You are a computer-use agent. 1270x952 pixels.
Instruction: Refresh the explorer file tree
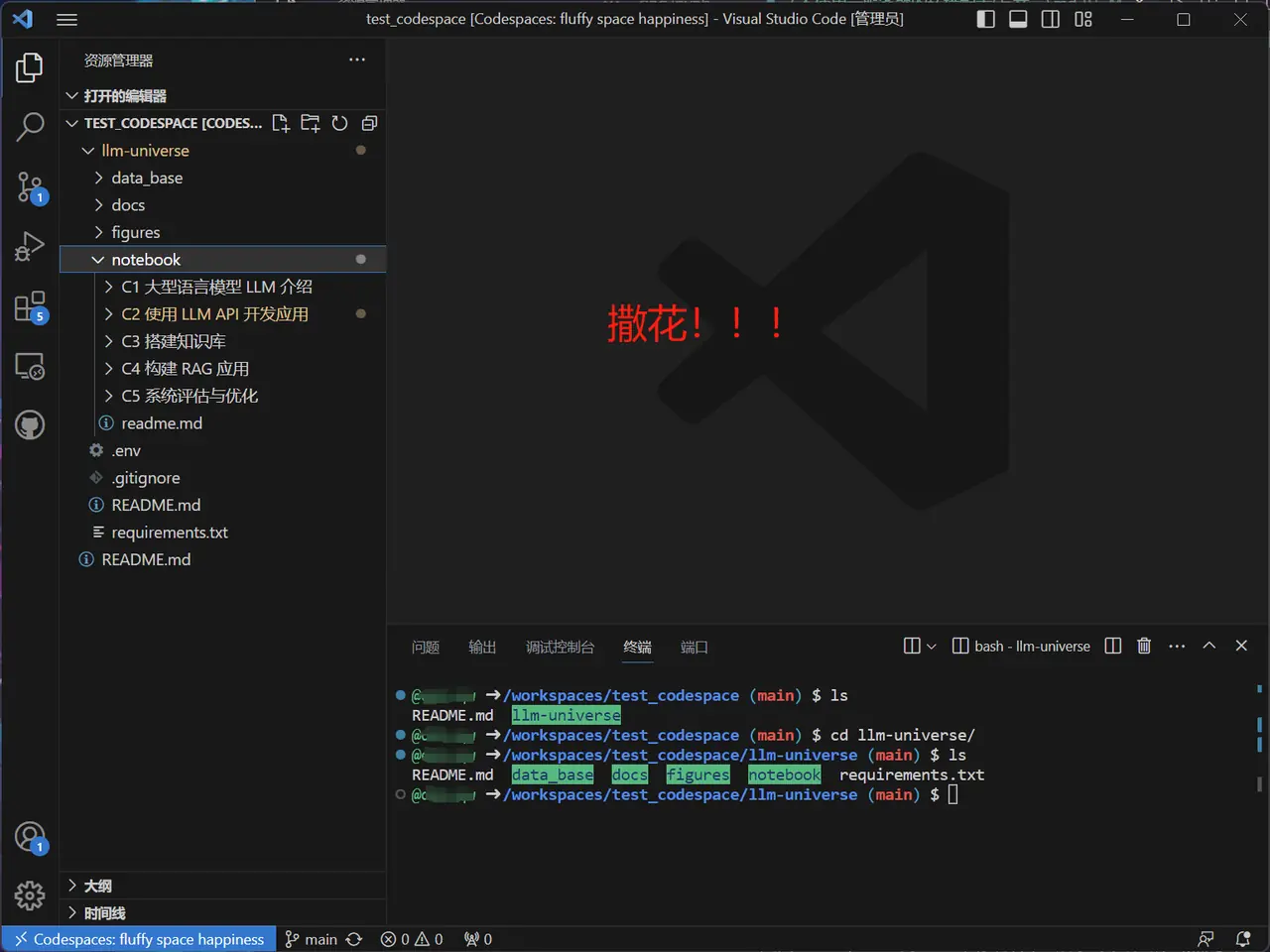pyautogui.click(x=339, y=123)
